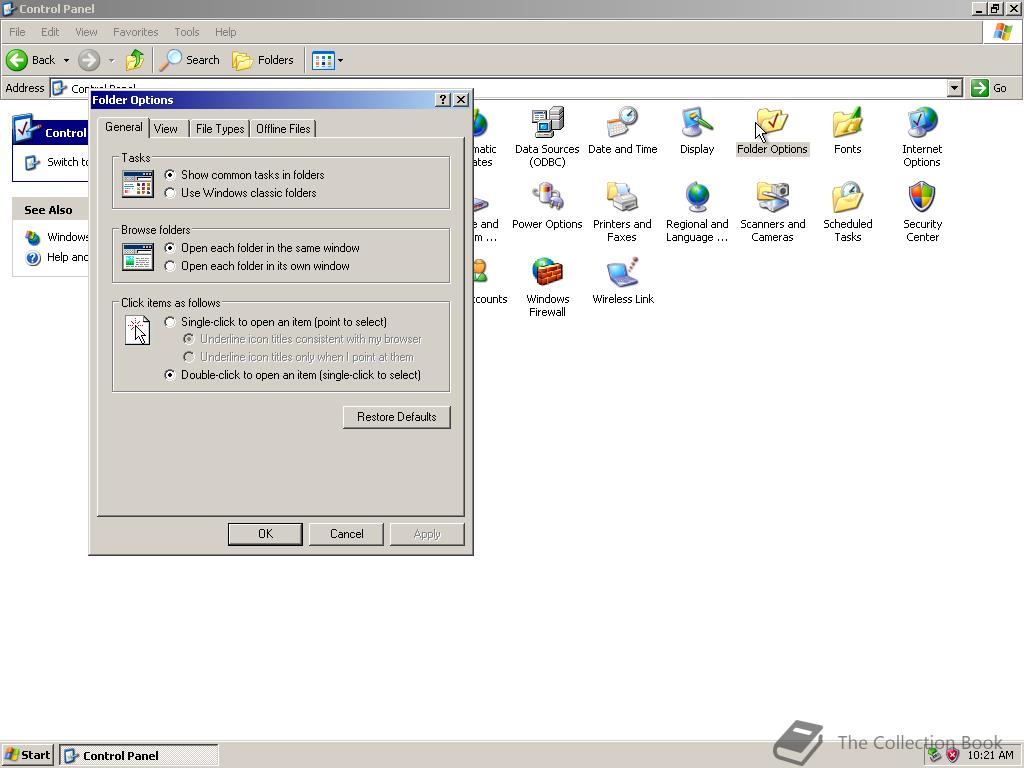Switch to the Offline Files tab
Screen dimensions: 1024x768
[283, 129]
